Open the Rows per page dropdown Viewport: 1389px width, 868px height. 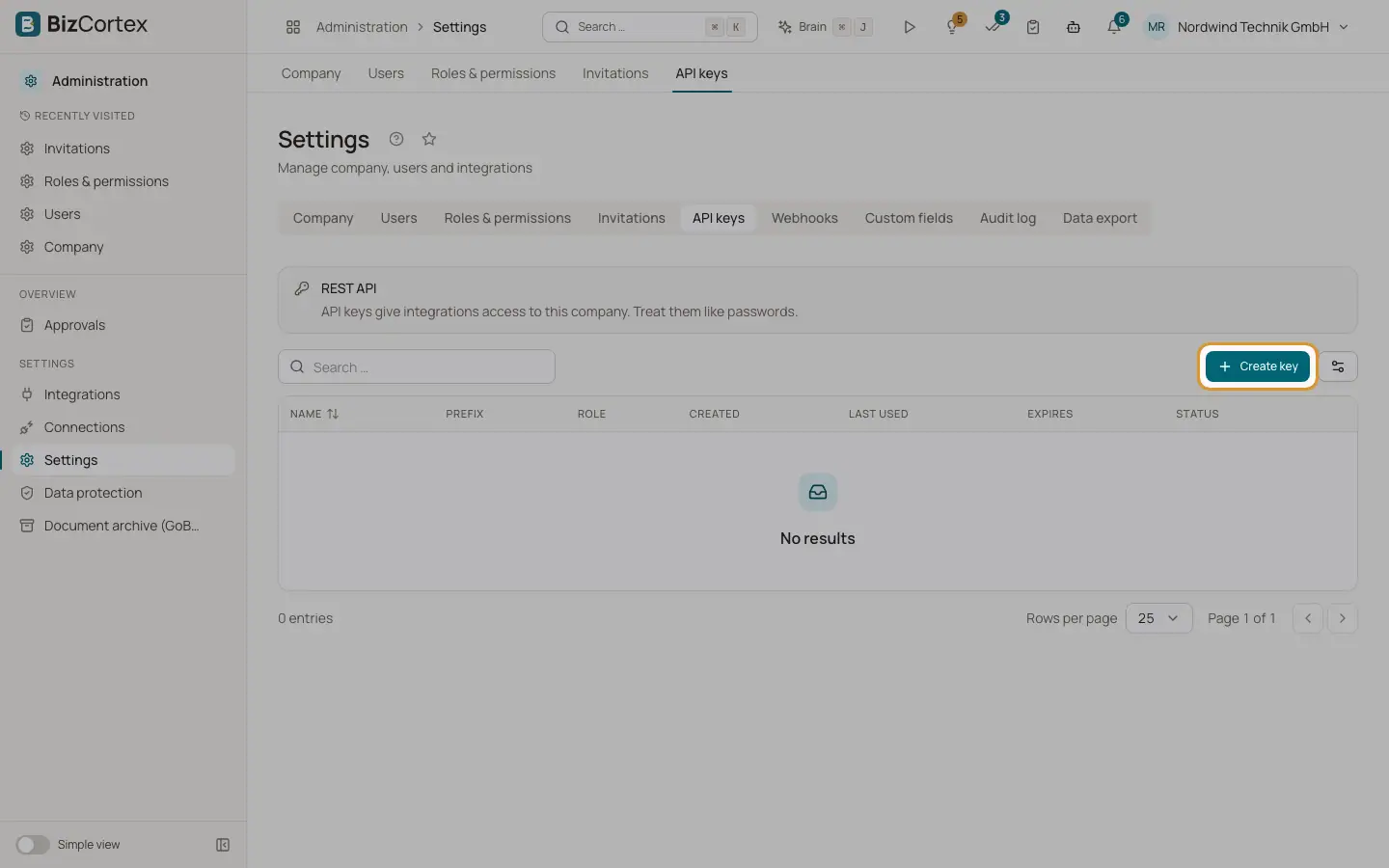point(1158,618)
